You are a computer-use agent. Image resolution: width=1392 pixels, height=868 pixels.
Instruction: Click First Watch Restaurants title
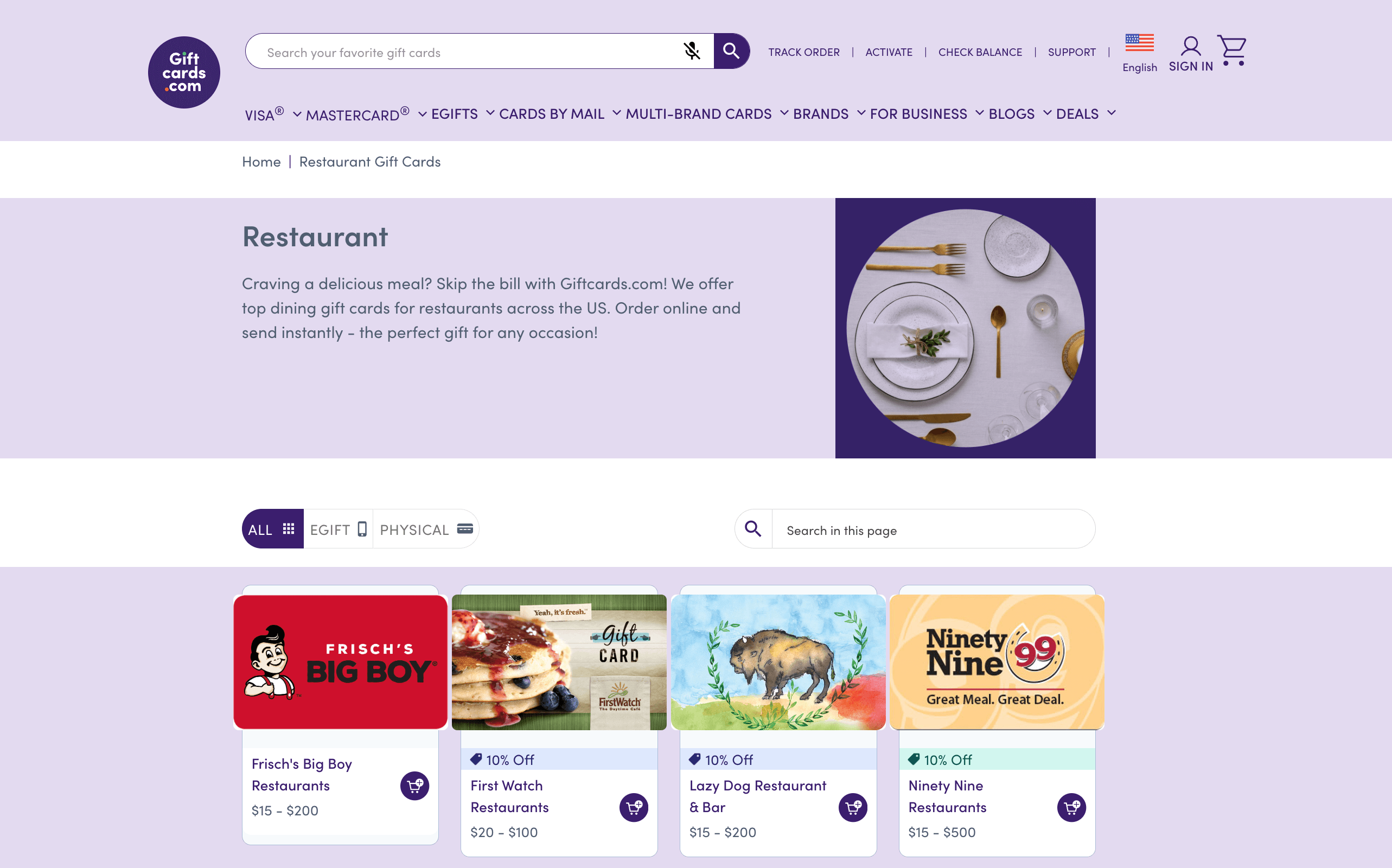(510, 796)
